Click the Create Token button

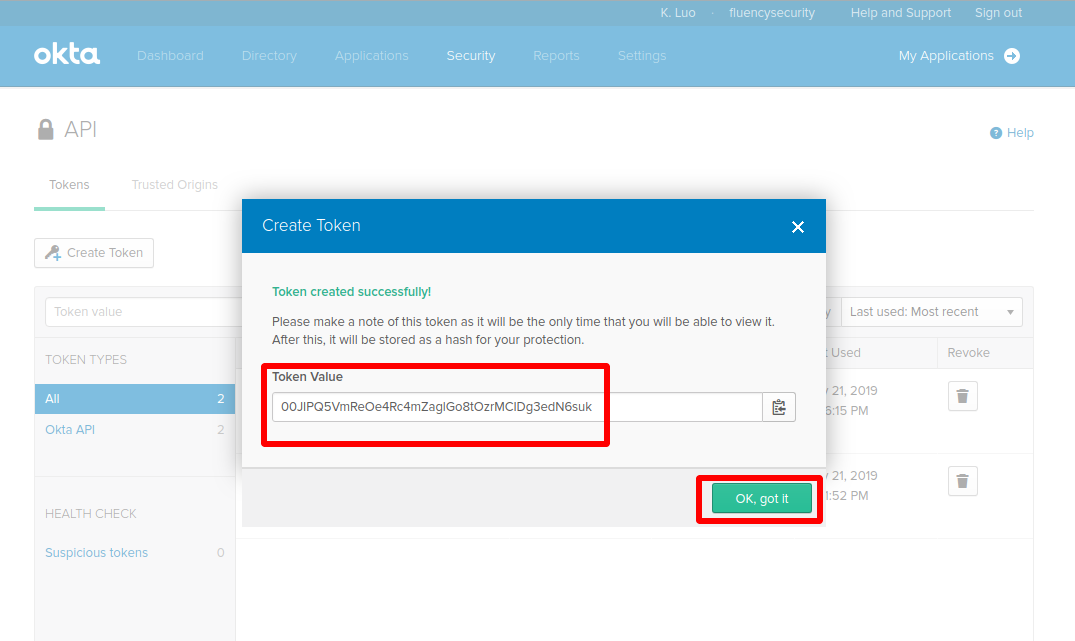pyautogui.click(x=94, y=253)
